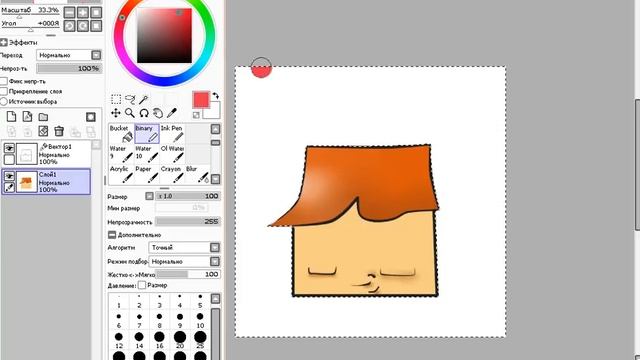
Task: Select the magic wand tool
Action: (x=143, y=99)
